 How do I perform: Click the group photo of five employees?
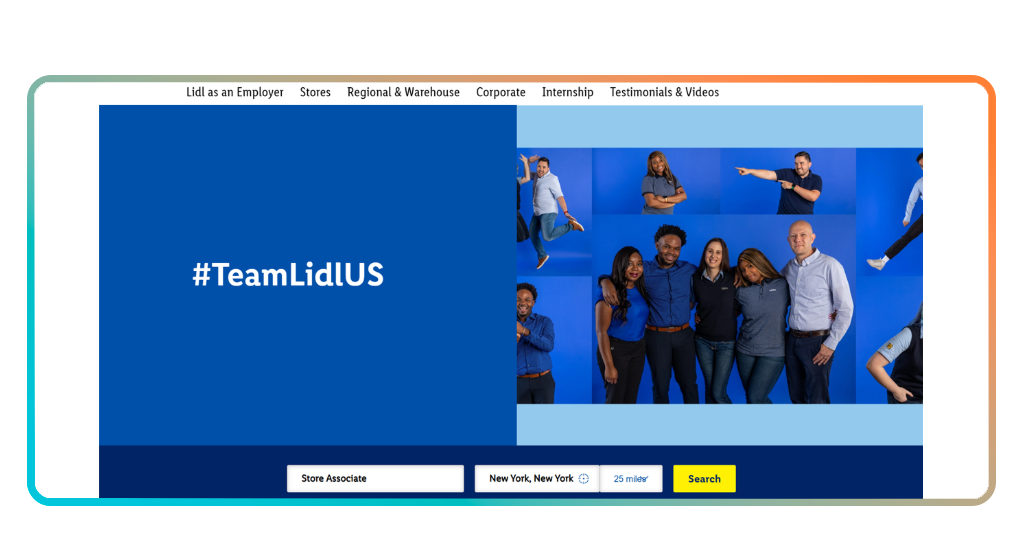pyautogui.click(x=724, y=309)
